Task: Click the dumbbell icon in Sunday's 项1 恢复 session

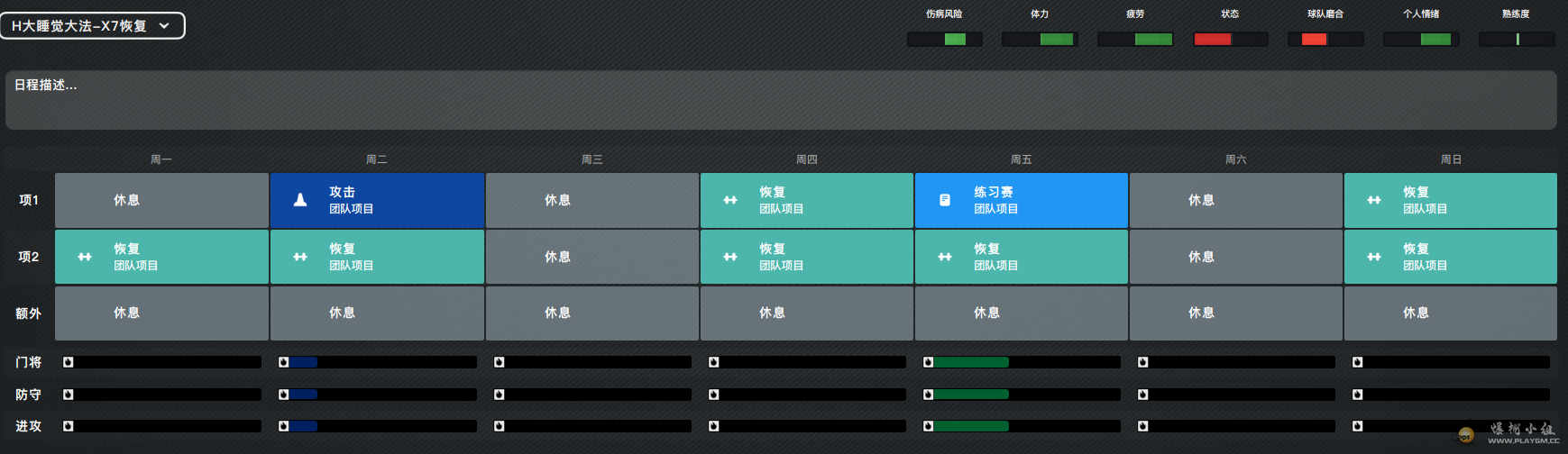Action: click(1374, 200)
